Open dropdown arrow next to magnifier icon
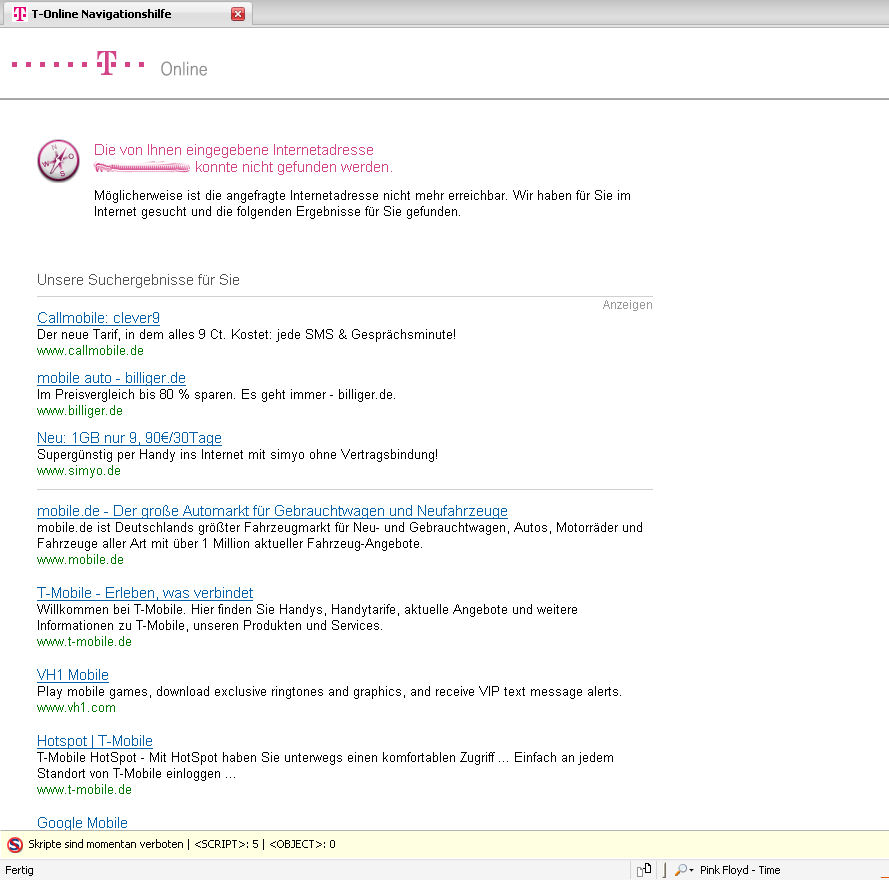 coord(691,870)
